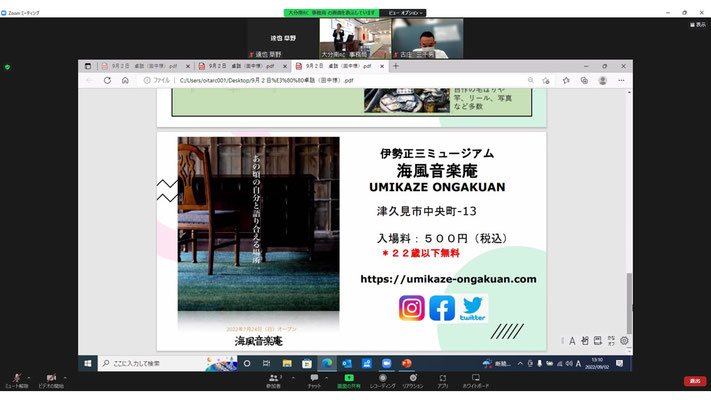Click Zoom recording button
Image resolution: width=711 pixels, height=400 pixels.
[383, 381]
